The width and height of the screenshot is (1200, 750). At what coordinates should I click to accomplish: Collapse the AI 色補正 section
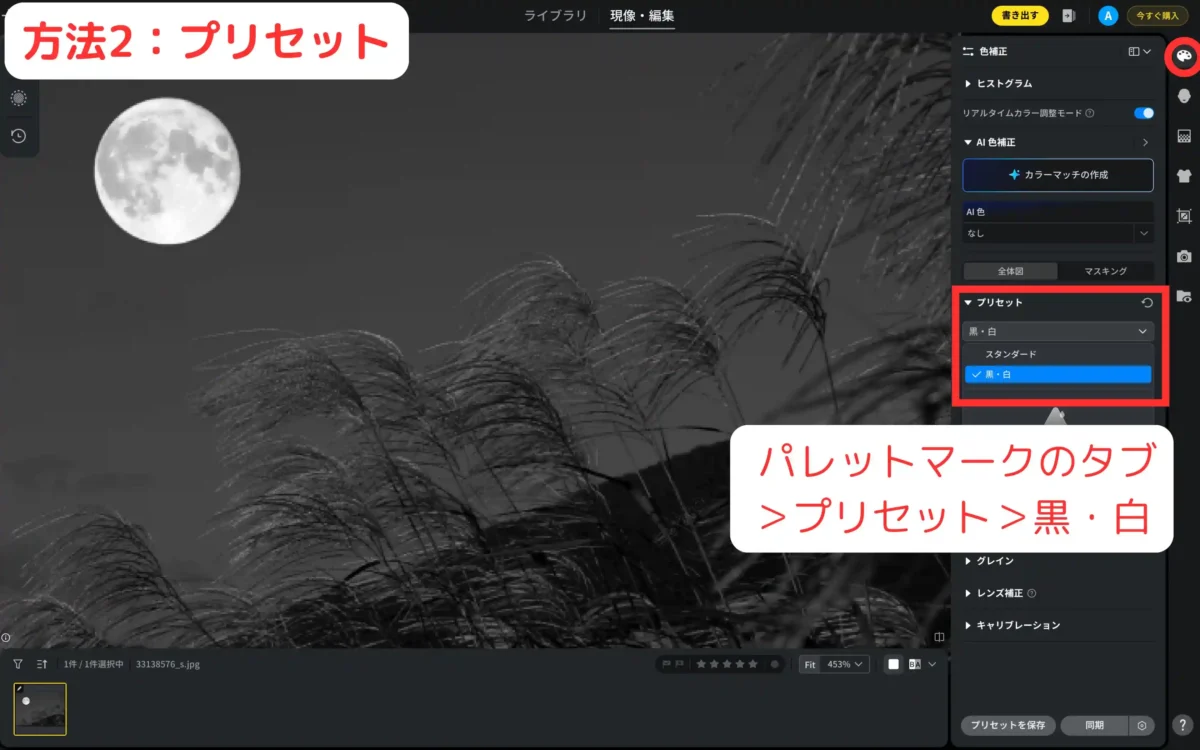(968, 143)
